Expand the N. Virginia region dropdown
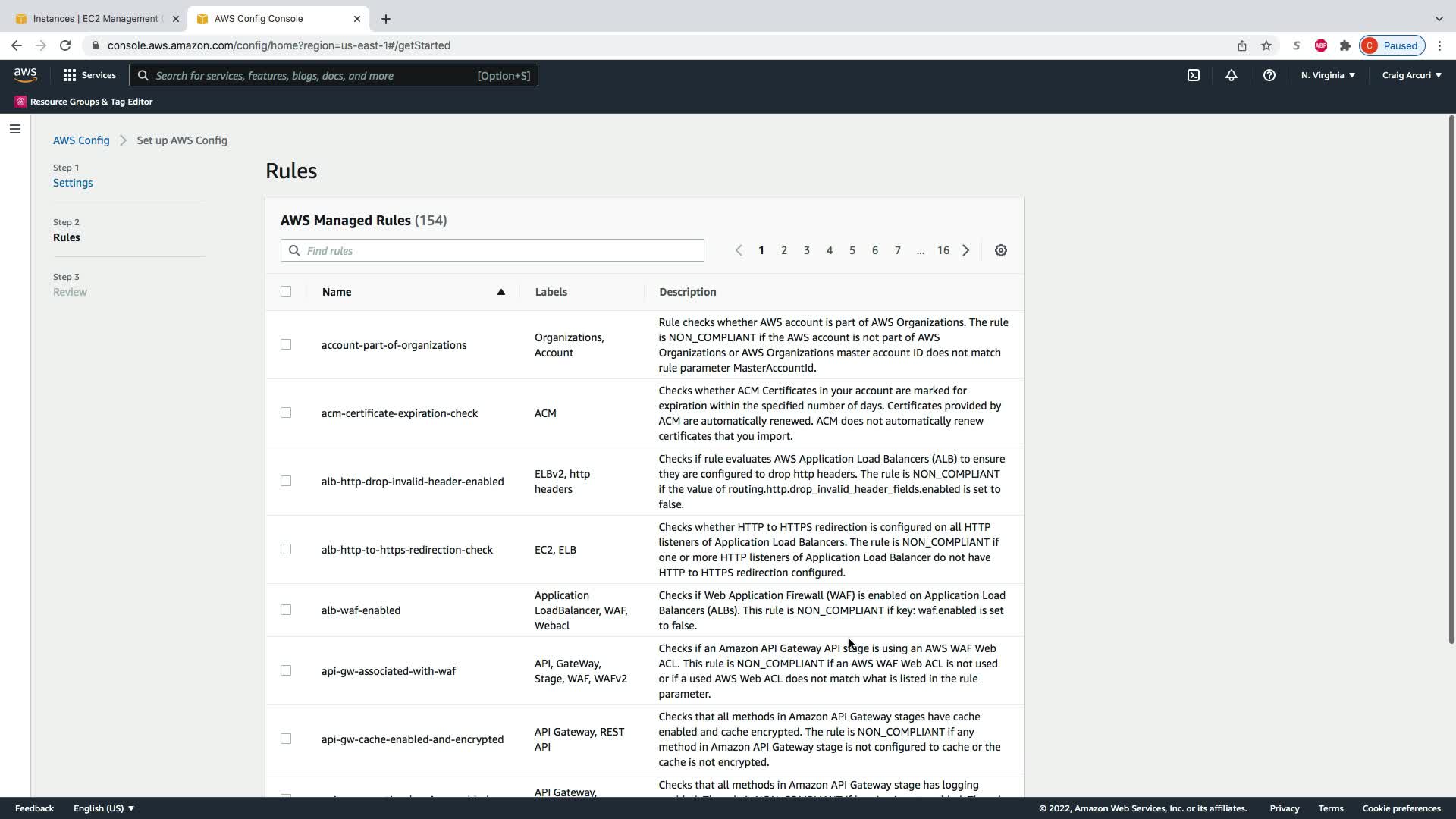The width and height of the screenshot is (1456, 819). pos(1328,75)
